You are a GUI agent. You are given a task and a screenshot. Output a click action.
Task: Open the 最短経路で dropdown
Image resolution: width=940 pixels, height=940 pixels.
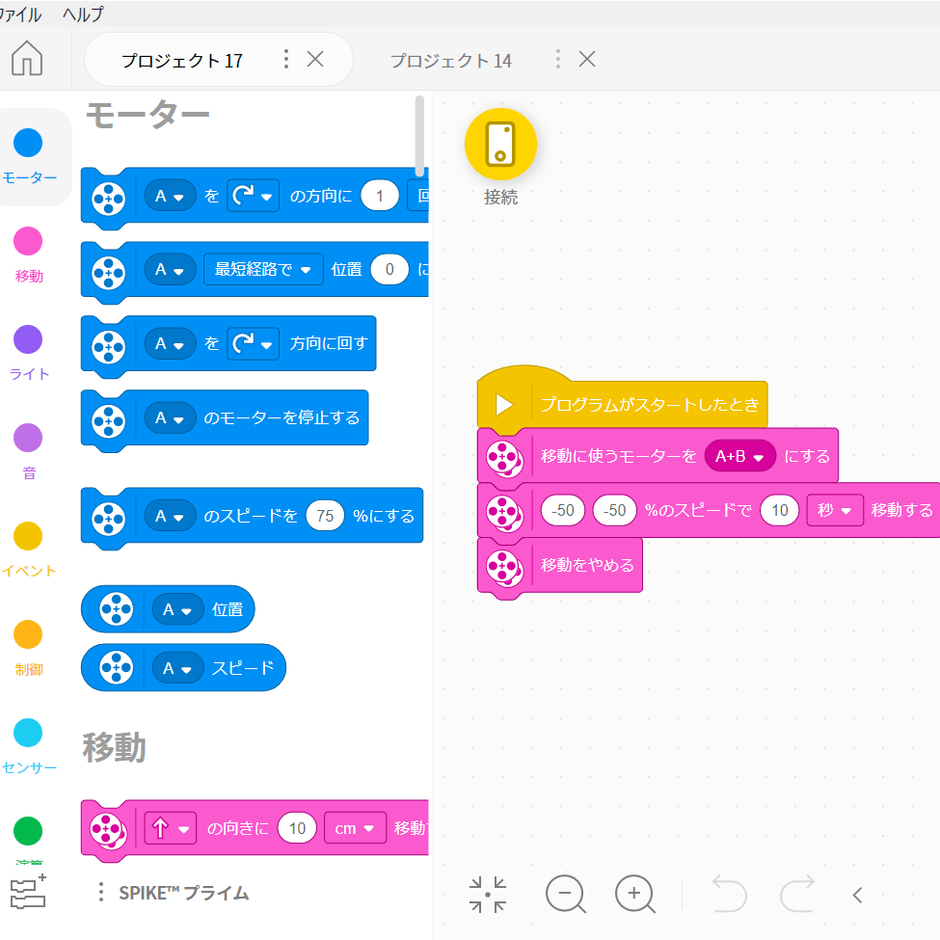click(x=263, y=269)
